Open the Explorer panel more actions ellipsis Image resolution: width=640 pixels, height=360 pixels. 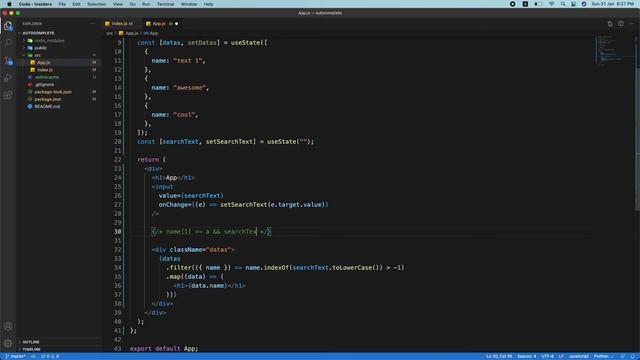click(x=93, y=24)
